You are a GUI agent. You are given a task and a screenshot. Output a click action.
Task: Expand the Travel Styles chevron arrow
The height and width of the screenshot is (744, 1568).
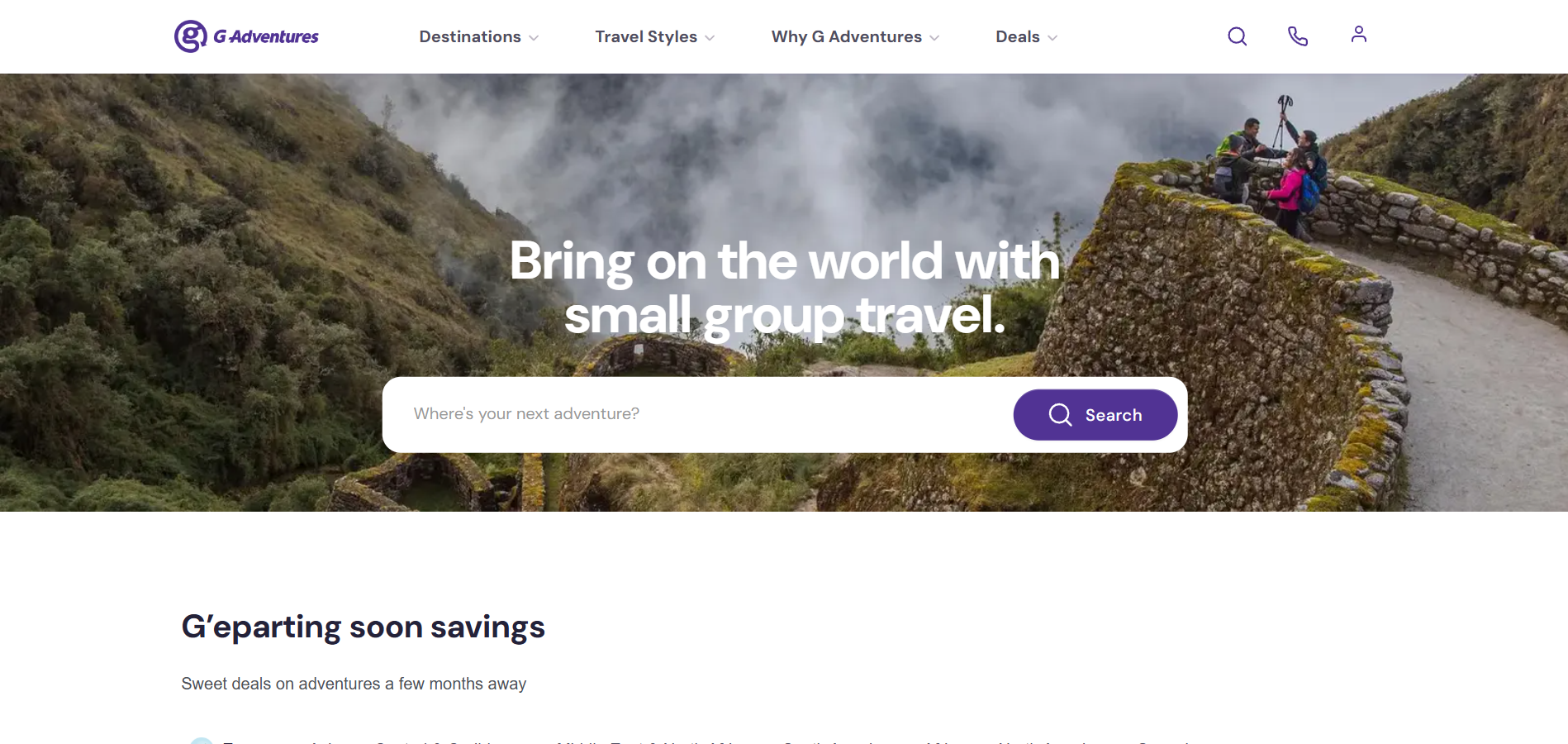pyautogui.click(x=710, y=38)
